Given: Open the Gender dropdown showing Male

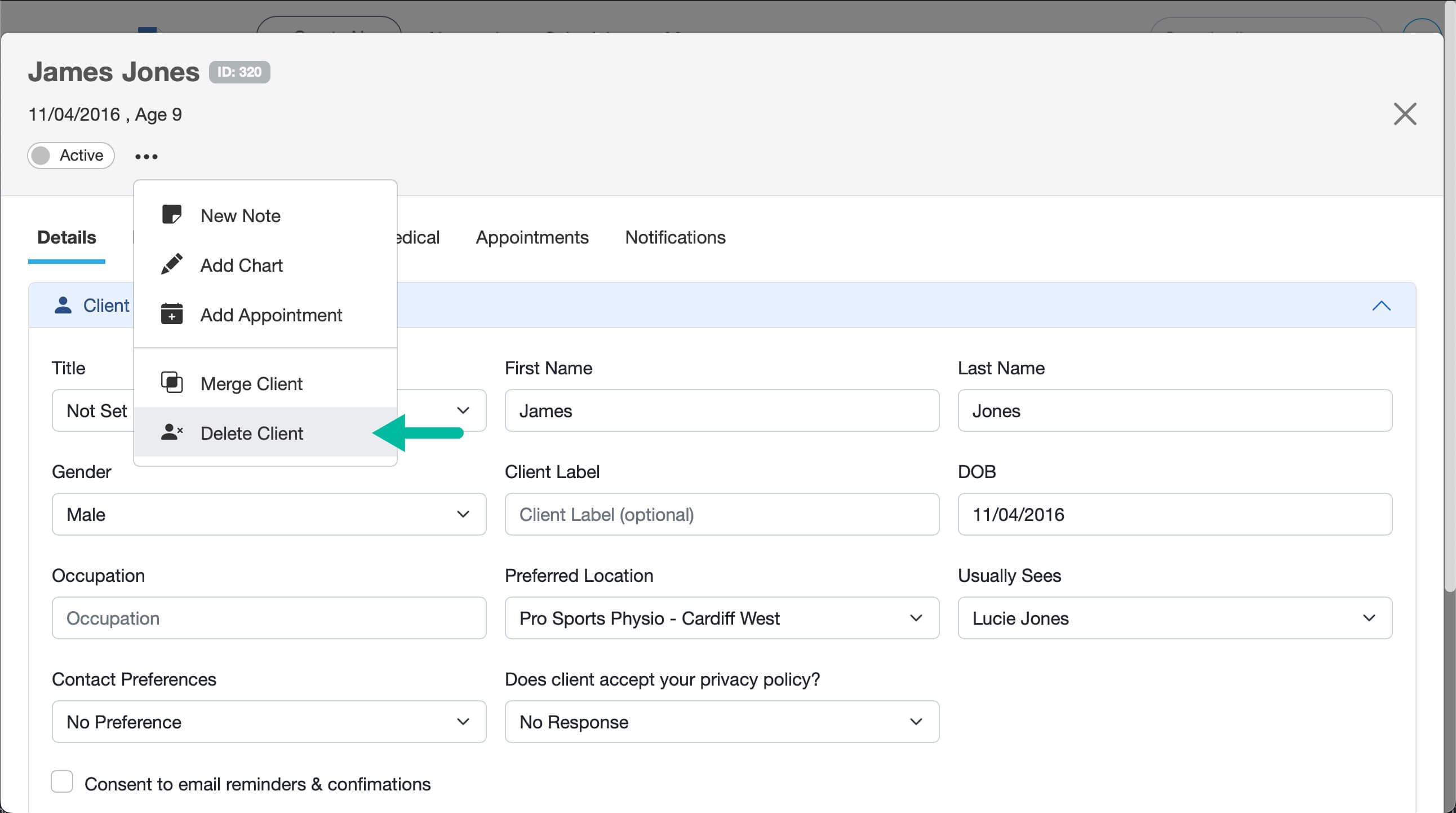Looking at the screenshot, I should click(x=268, y=514).
